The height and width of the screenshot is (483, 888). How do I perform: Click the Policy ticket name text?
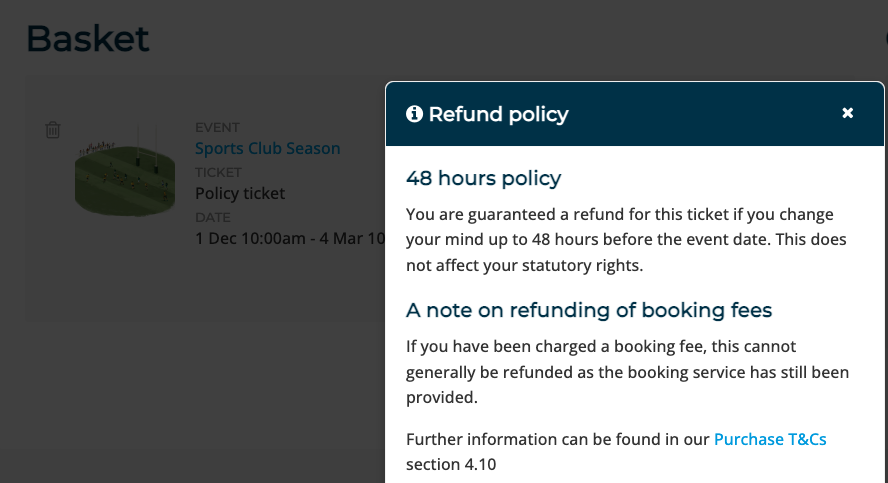point(240,193)
